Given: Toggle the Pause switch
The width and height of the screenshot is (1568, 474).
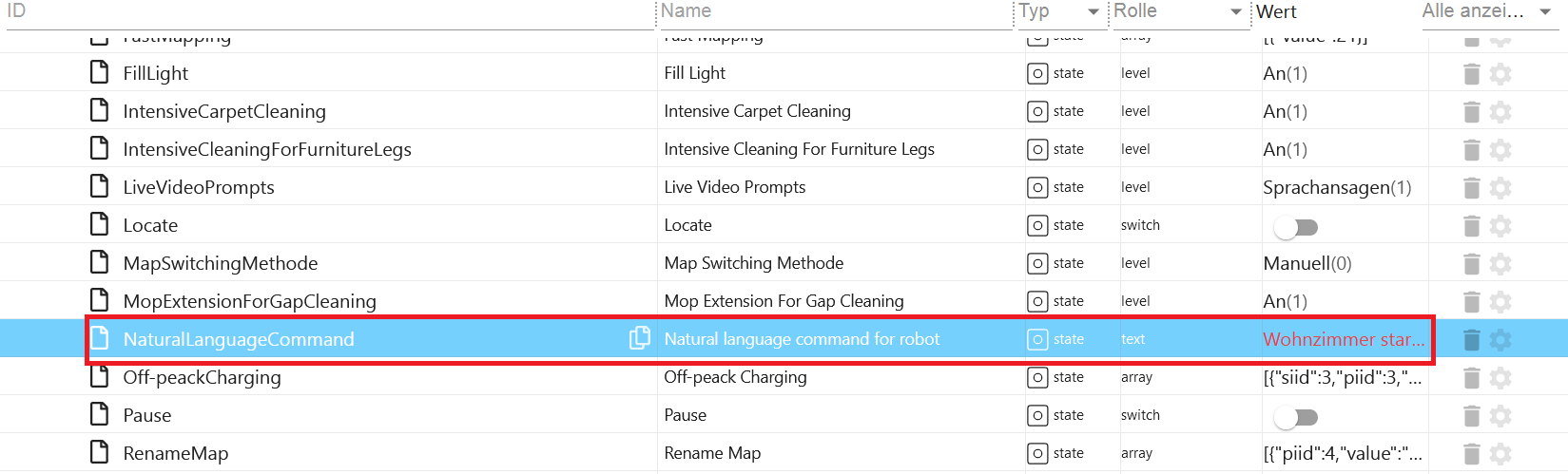Looking at the screenshot, I should 1295,417.
